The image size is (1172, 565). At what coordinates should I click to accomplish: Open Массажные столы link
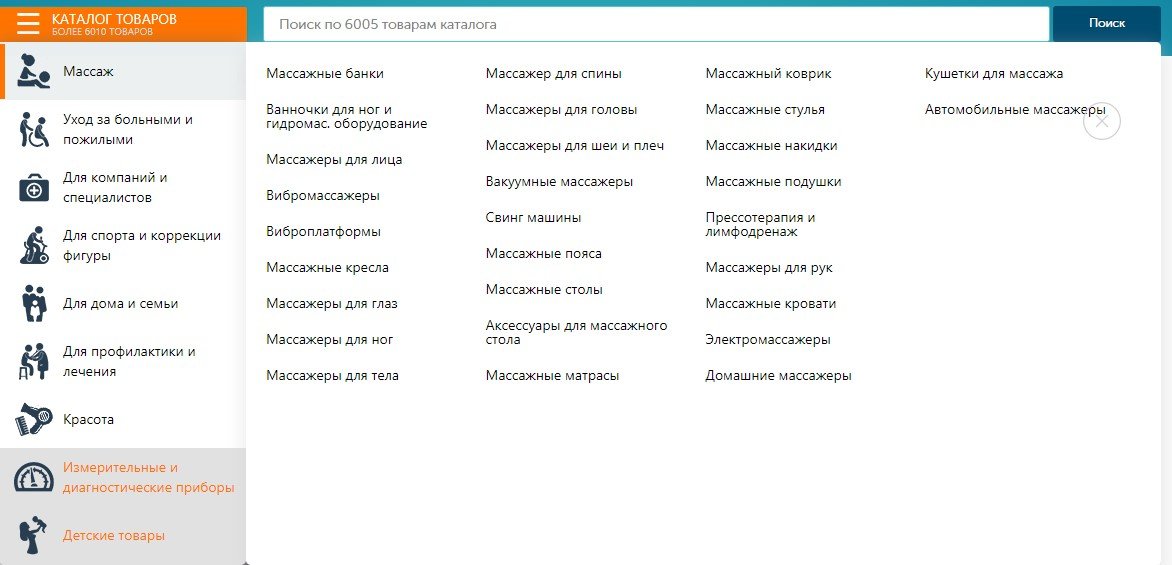click(544, 289)
